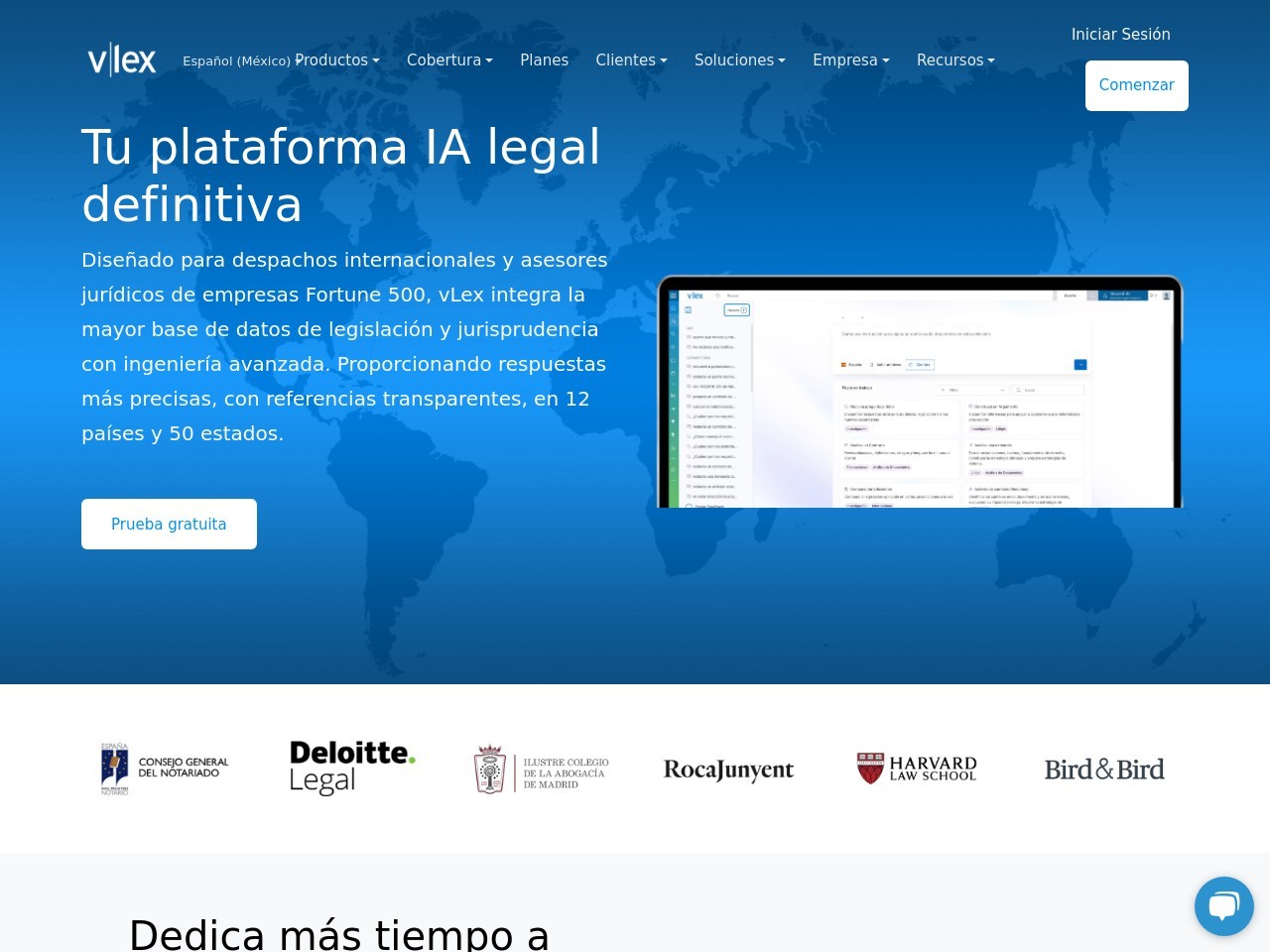Image resolution: width=1270 pixels, height=952 pixels.
Task: Click the "Dedica más tiempo a" heading
Action: click(339, 934)
